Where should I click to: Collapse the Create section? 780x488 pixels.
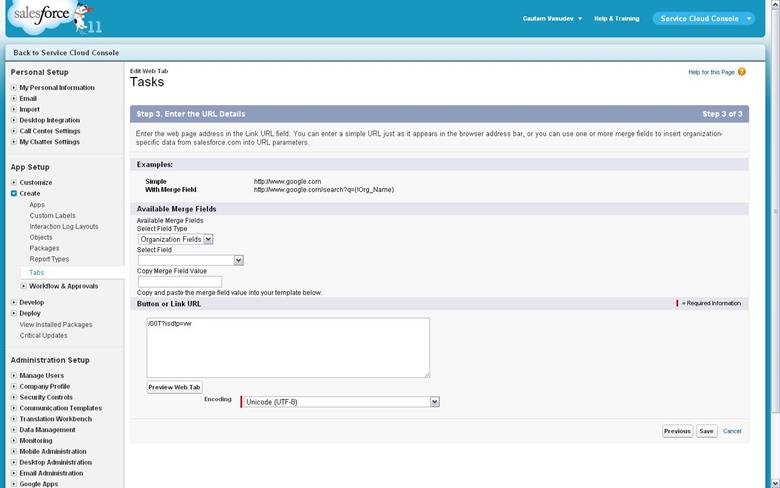[14, 194]
